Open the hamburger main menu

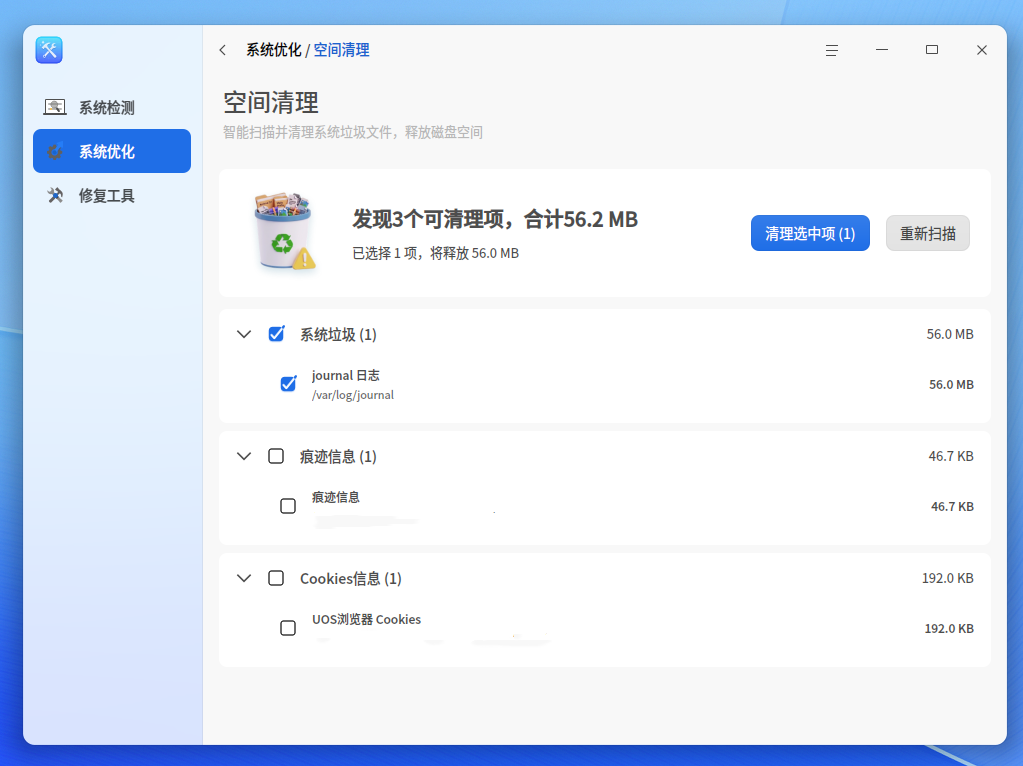coord(831,50)
